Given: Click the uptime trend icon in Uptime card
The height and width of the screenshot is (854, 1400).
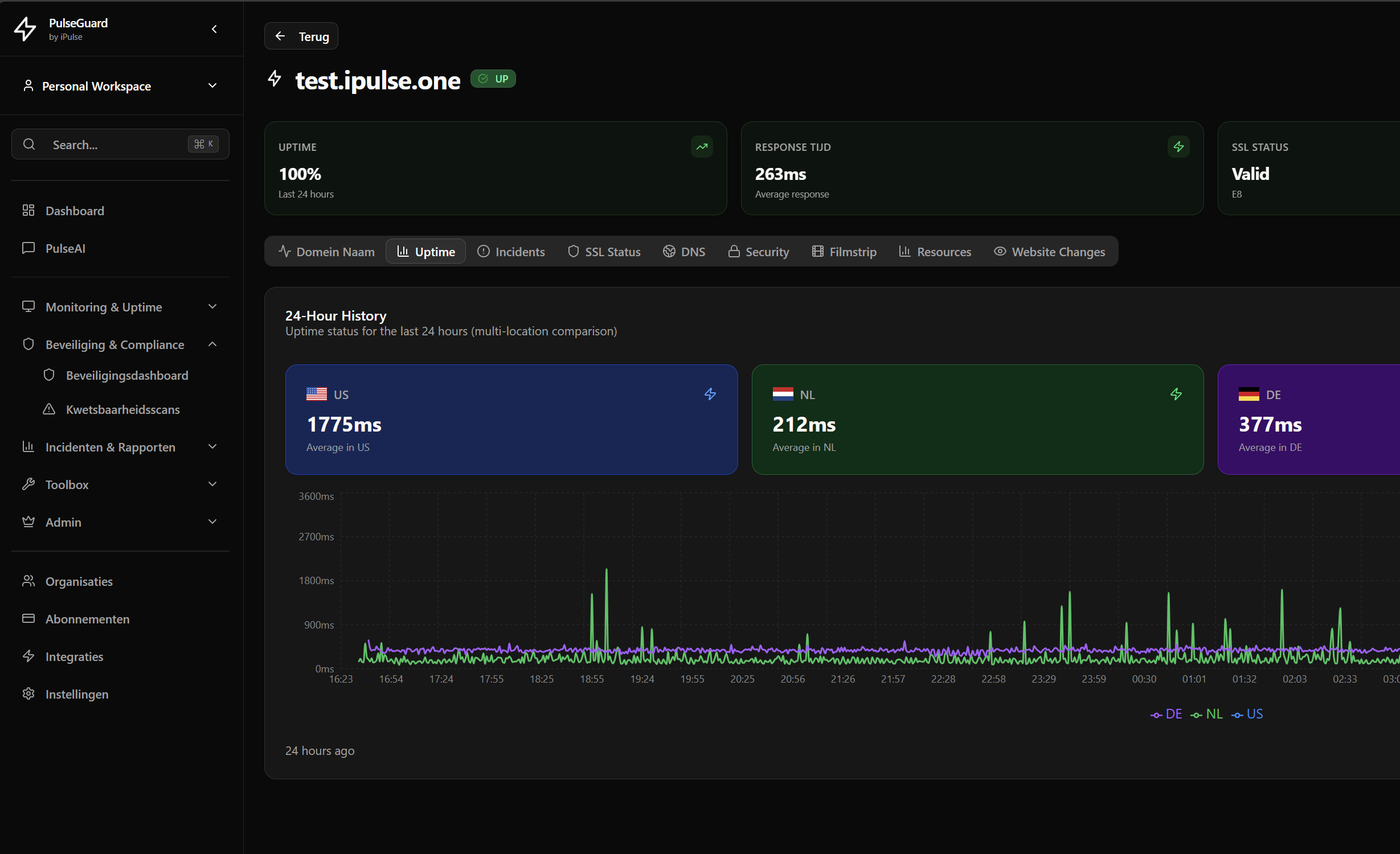Looking at the screenshot, I should 702,147.
